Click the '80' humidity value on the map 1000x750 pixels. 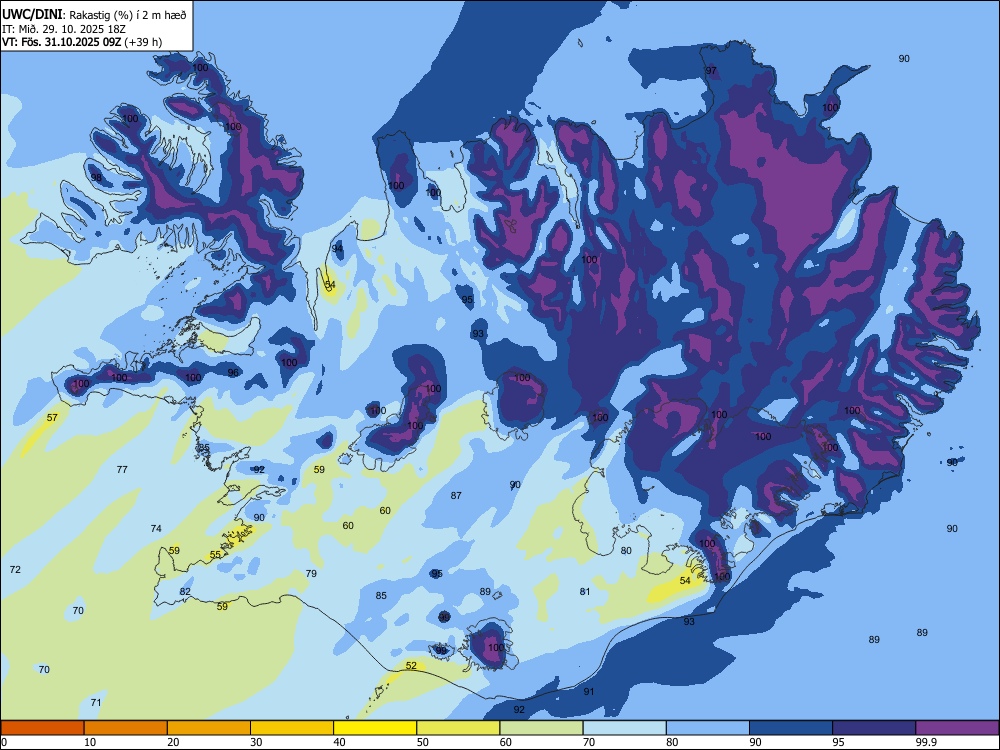pos(626,550)
